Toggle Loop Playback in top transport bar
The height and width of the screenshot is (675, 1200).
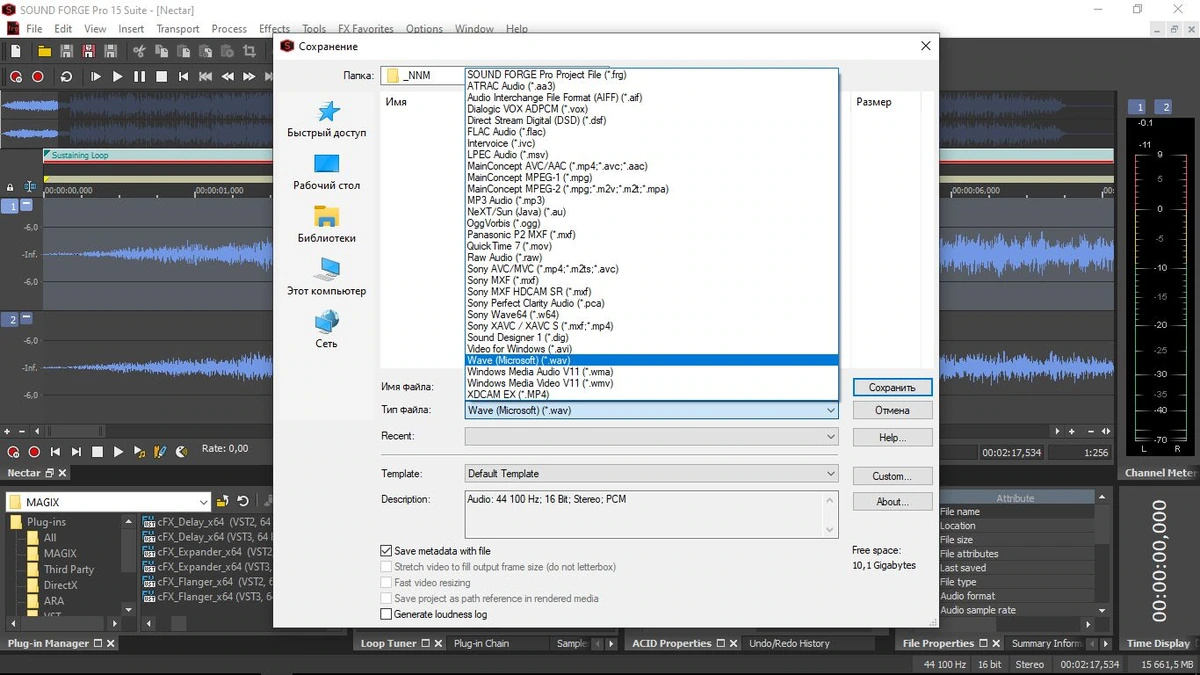pyautogui.click(x=67, y=76)
